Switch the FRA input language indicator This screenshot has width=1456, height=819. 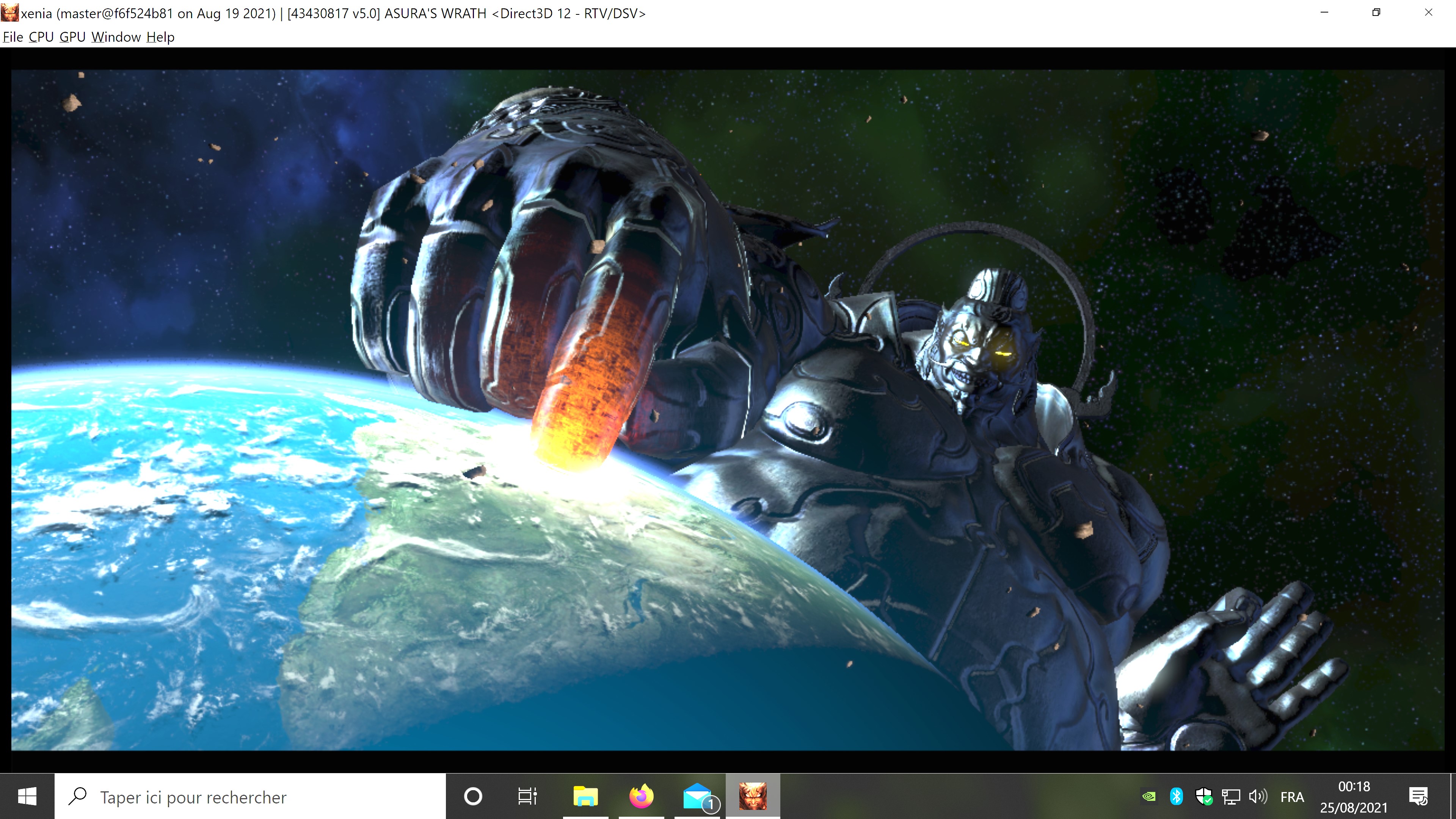point(1291,797)
